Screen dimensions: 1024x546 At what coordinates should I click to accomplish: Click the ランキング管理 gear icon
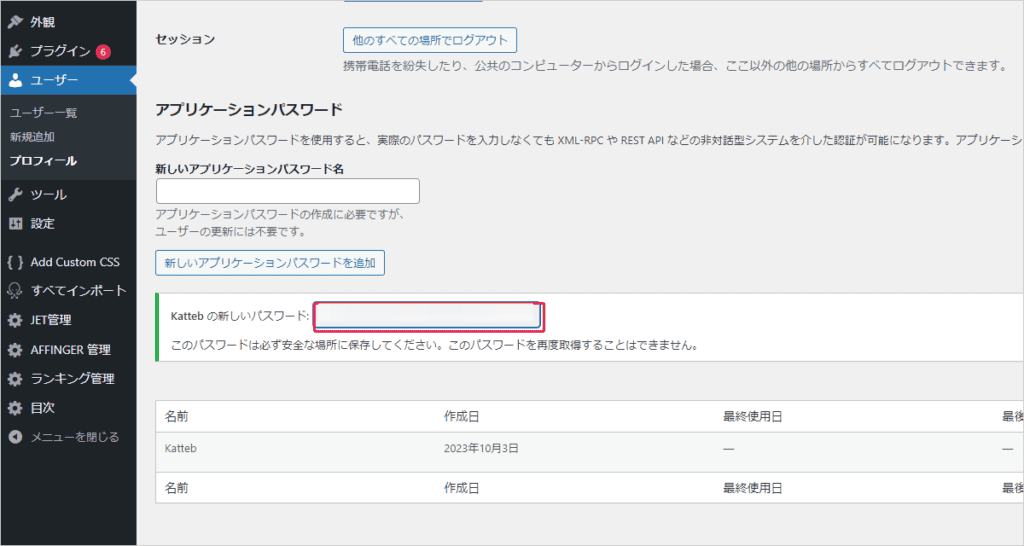click(15, 379)
